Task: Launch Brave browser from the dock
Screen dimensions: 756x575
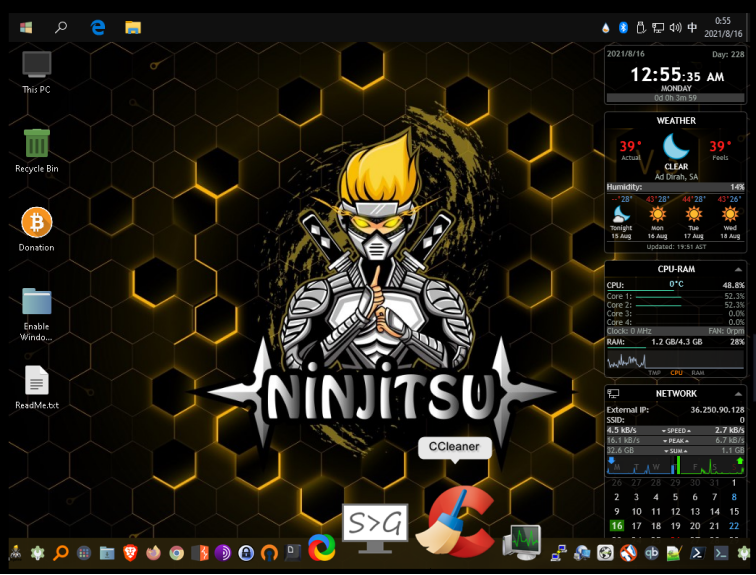Action: 130,553
